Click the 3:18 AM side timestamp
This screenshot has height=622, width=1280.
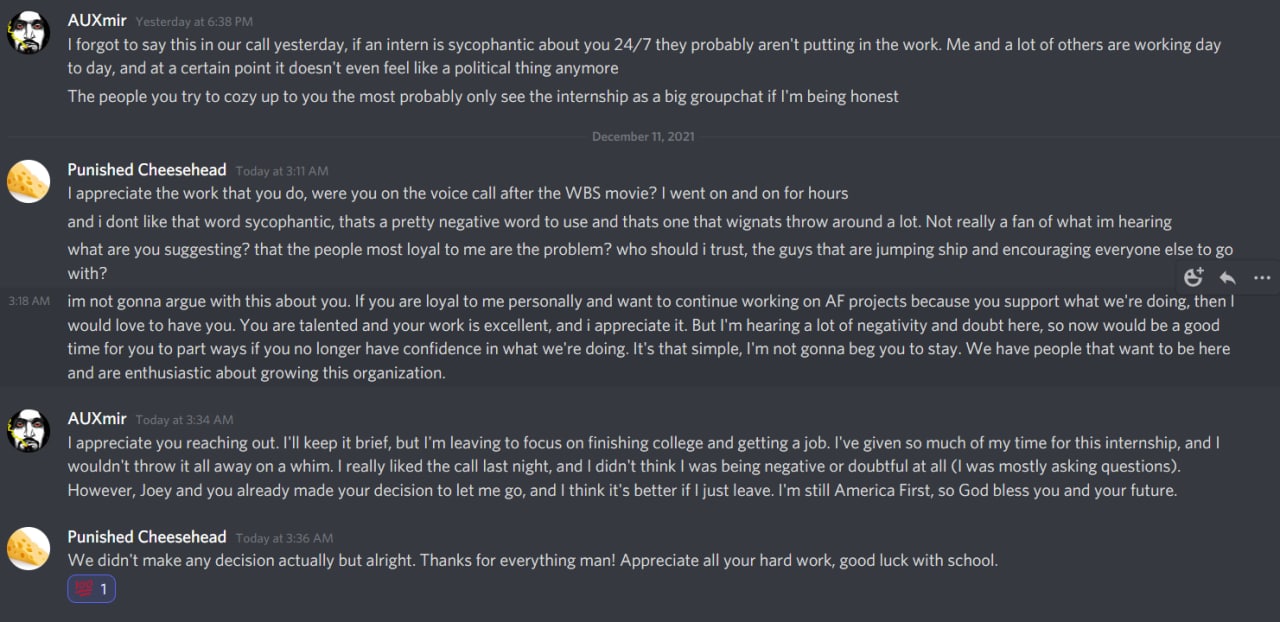pyautogui.click(x=28, y=300)
